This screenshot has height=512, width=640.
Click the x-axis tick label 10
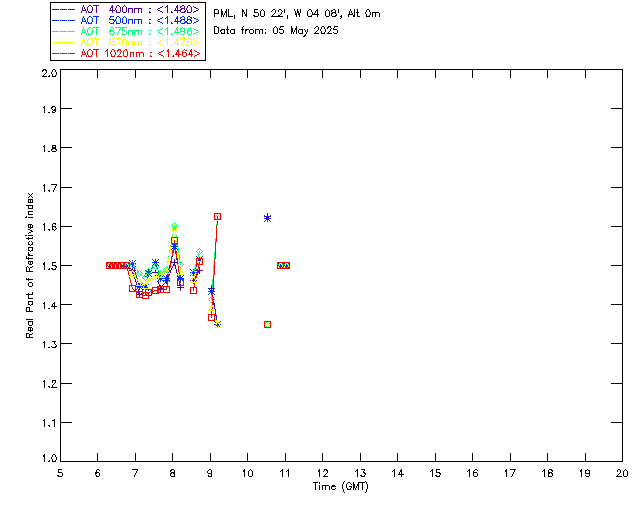247,473
